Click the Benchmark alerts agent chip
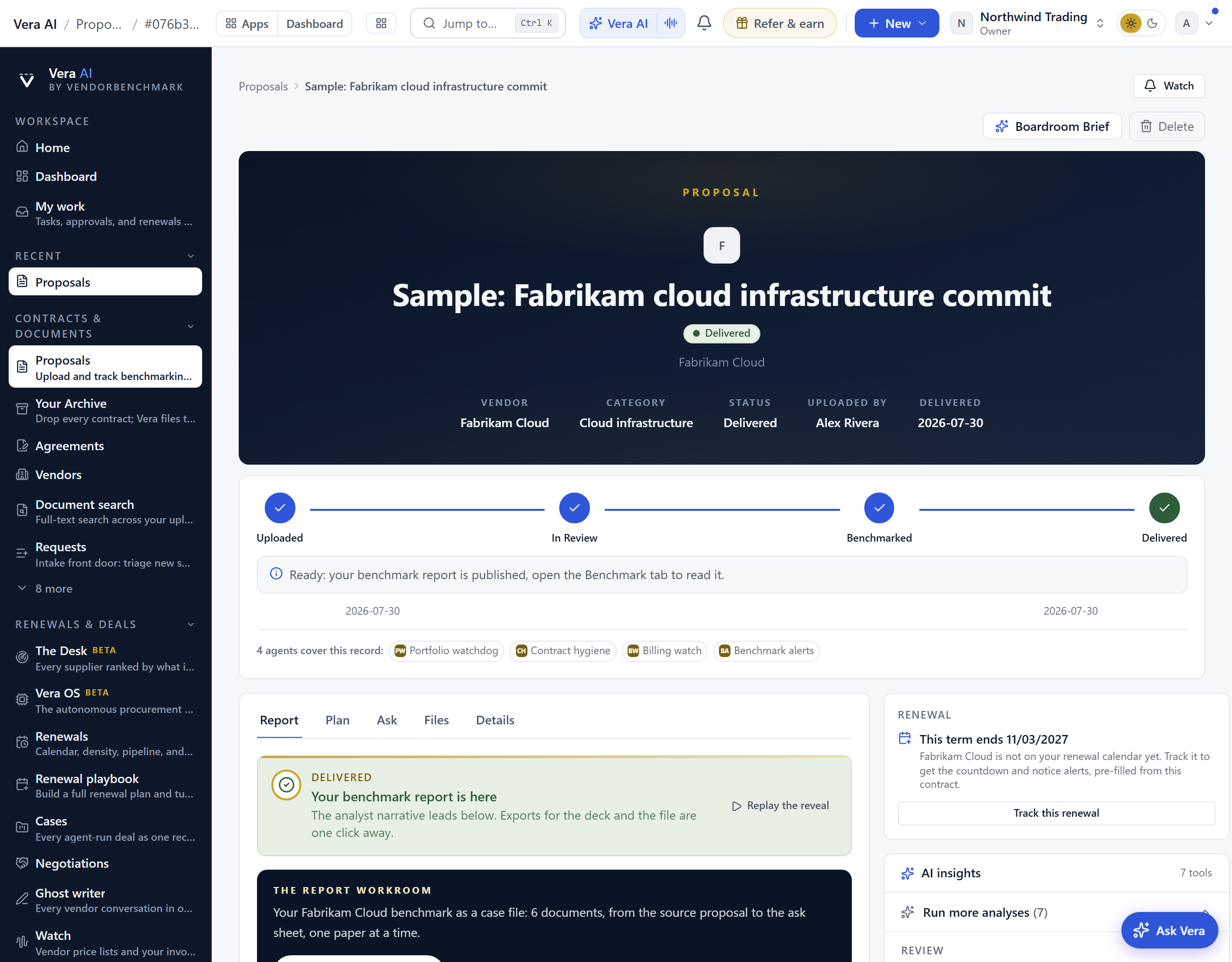Screen dimensions: 1232x962 click(x=766, y=651)
